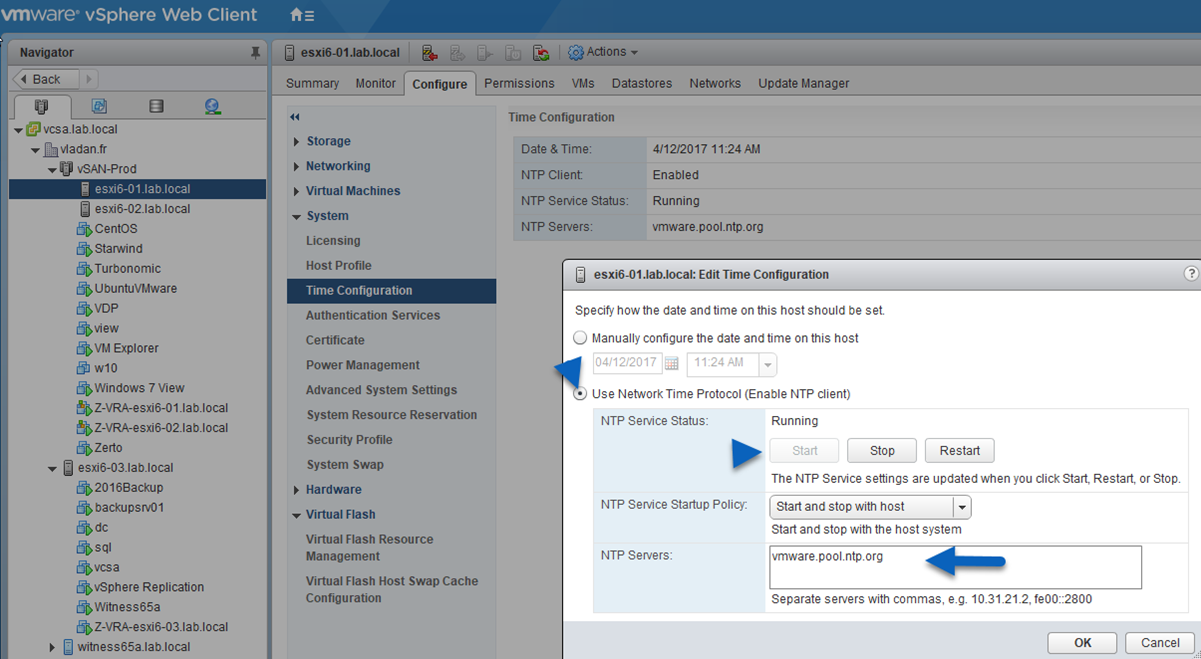
Task: Go Back in the Navigator
Action: [x=47, y=79]
